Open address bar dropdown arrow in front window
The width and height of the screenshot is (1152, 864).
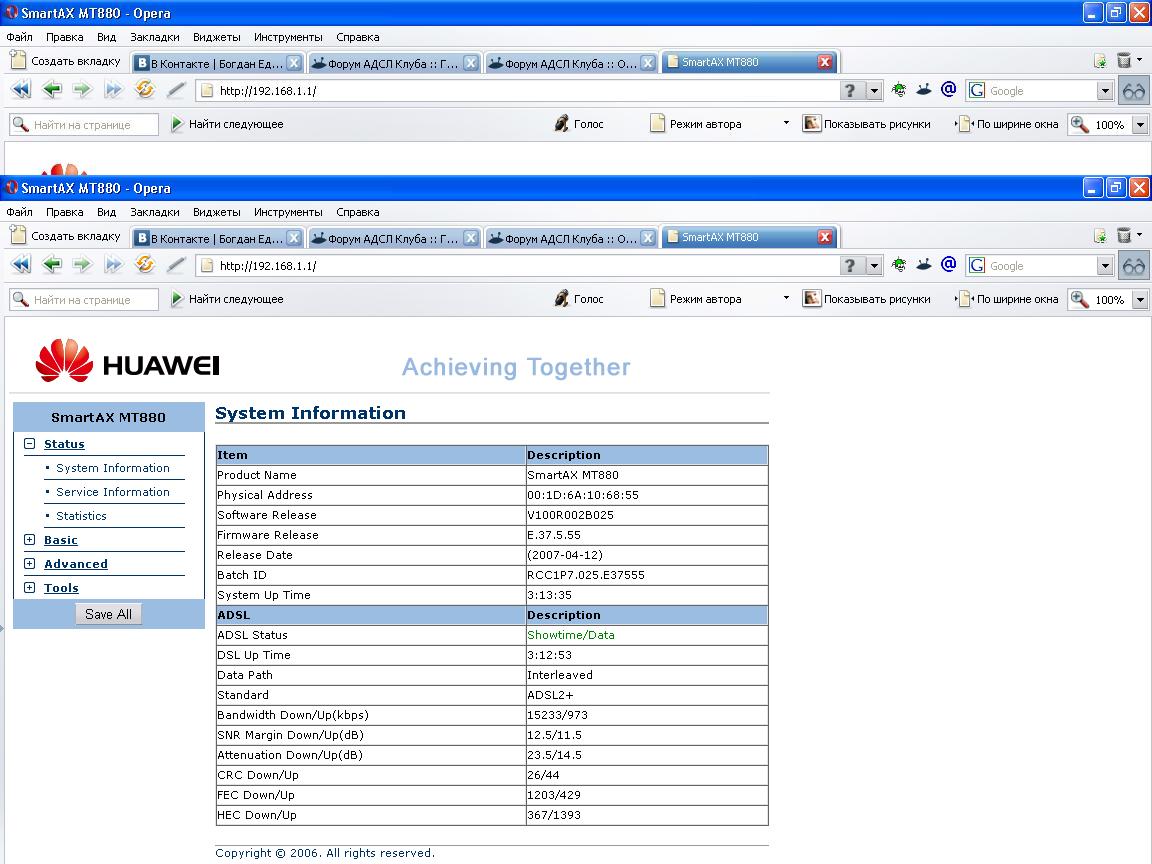tap(874, 266)
